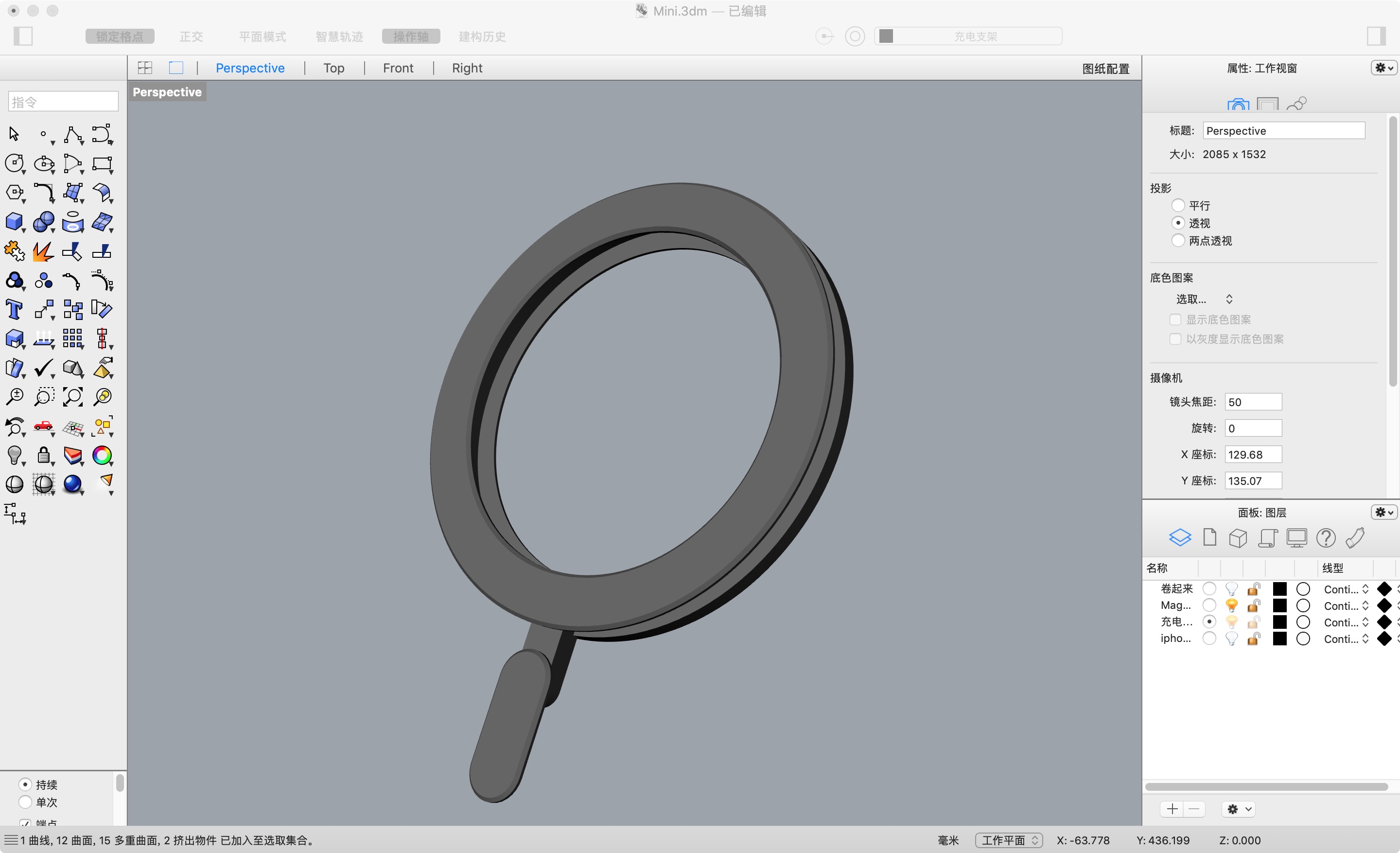Open the Layers panel icon

1179,537
